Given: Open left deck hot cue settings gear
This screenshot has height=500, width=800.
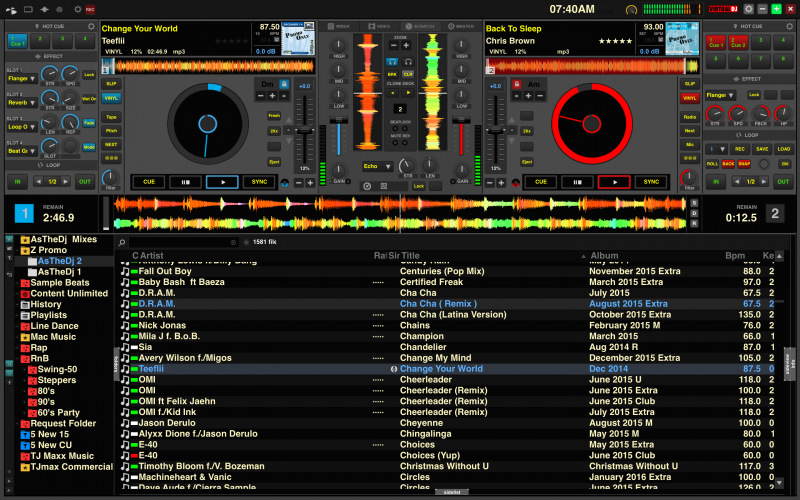Looking at the screenshot, I should tap(91, 26).
